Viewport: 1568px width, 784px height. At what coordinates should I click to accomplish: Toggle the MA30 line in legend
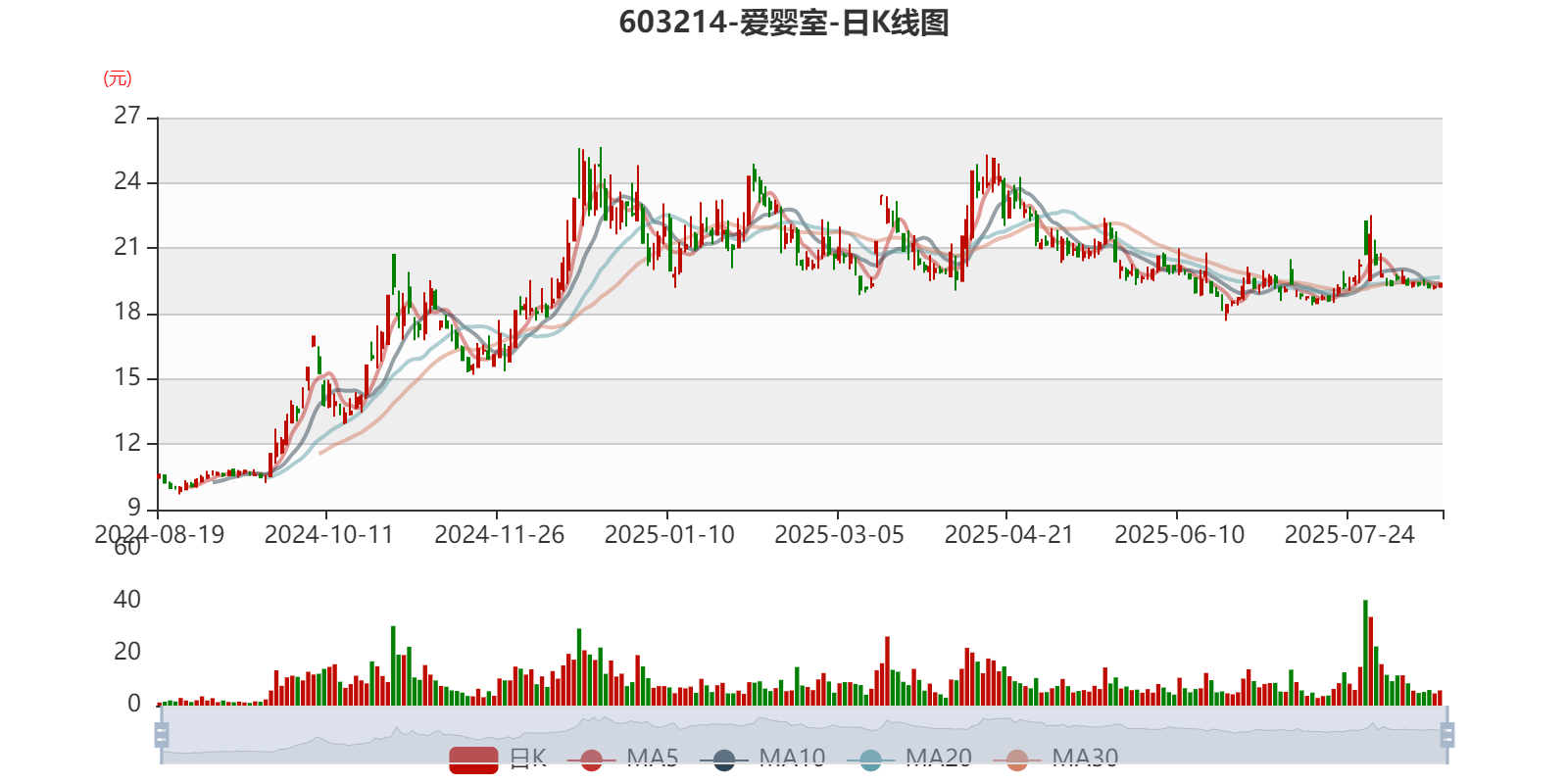click(1055, 759)
